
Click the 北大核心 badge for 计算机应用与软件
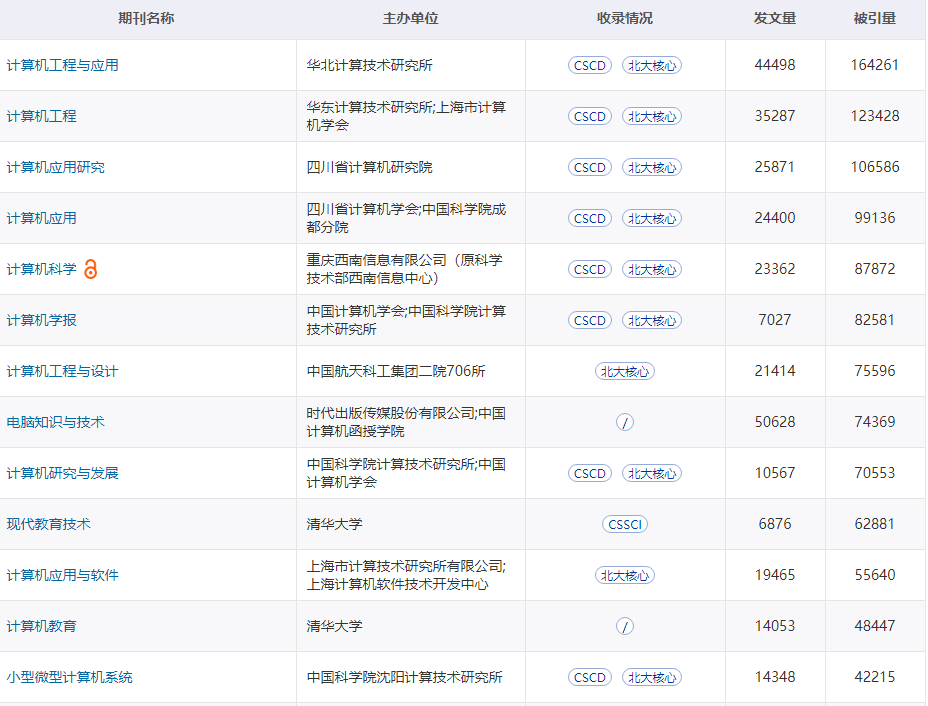624,575
